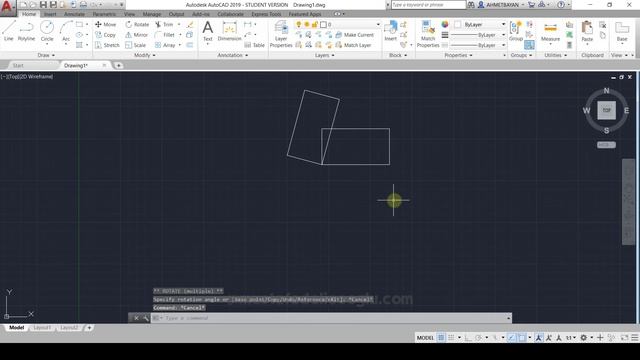Activate the Copy command
This screenshot has width=640, height=360.
(106, 35)
